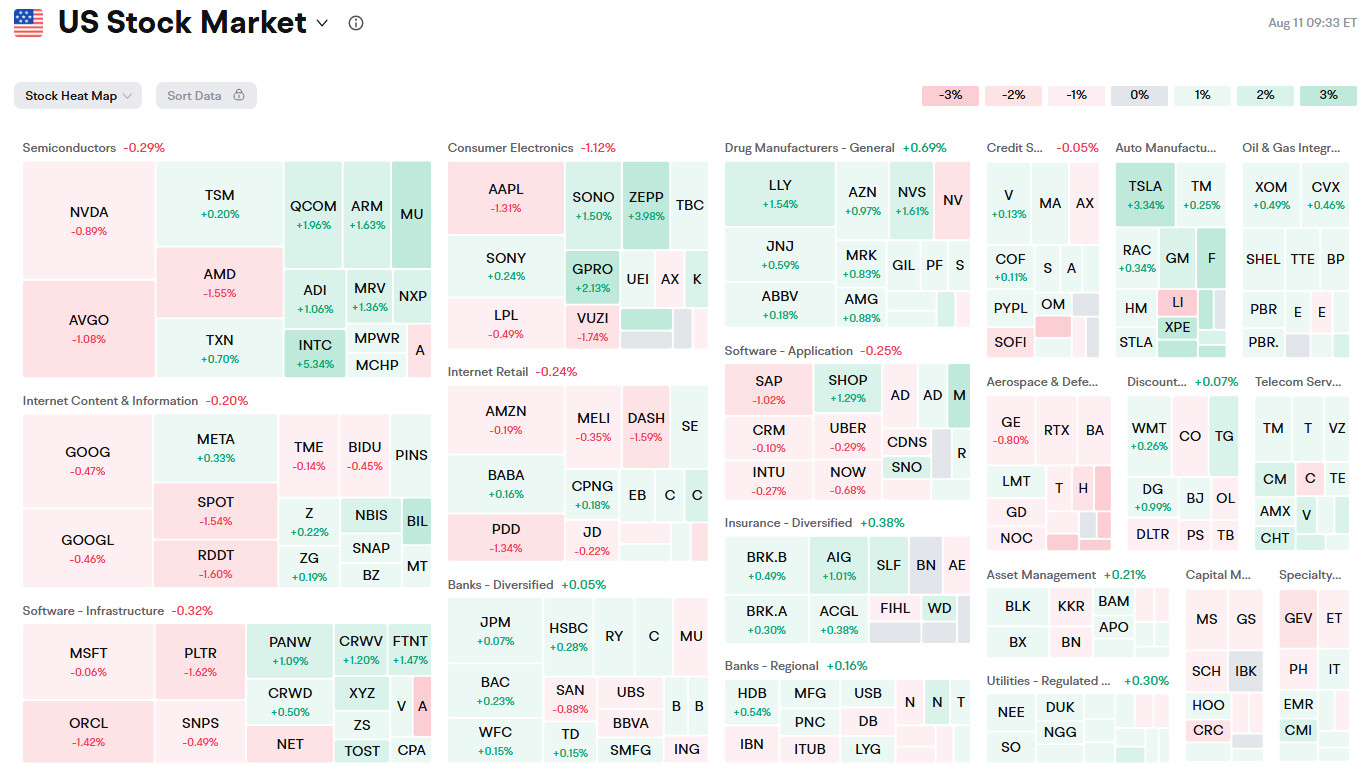Open Banks - Diversified sector heading
Image resolution: width=1370 pixels, height=764 pixels.
tap(501, 585)
